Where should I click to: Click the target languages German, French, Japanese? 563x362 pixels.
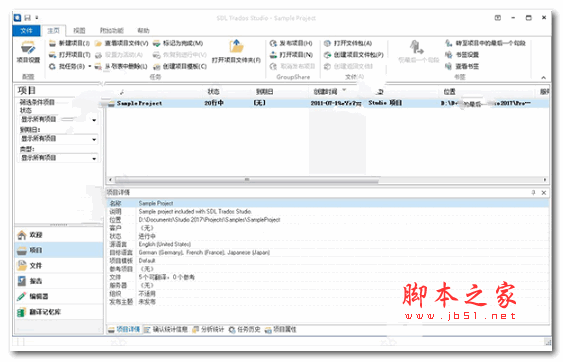pyautogui.click(x=204, y=253)
